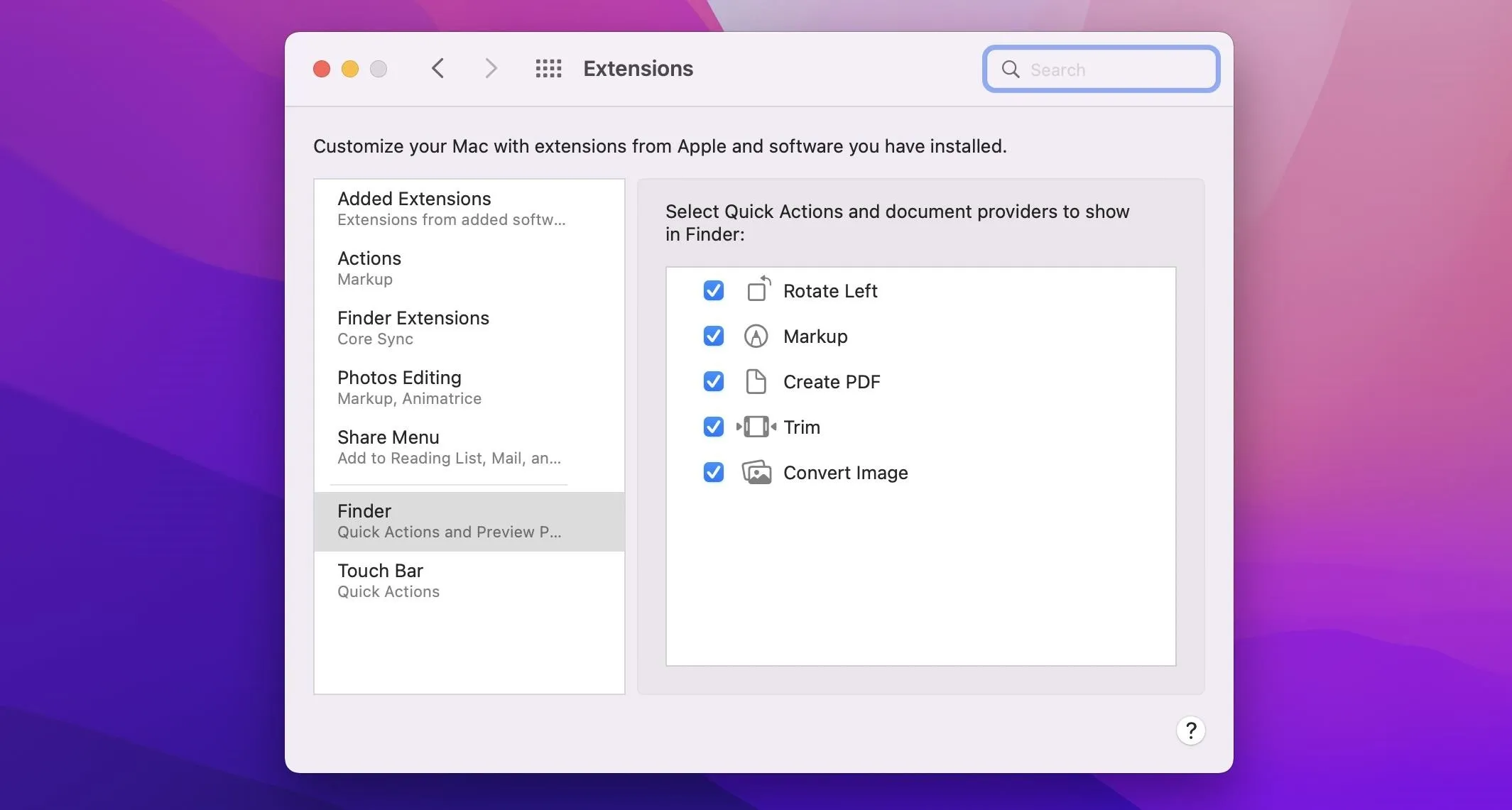Click the Markup circle-A icon

pyautogui.click(x=756, y=336)
